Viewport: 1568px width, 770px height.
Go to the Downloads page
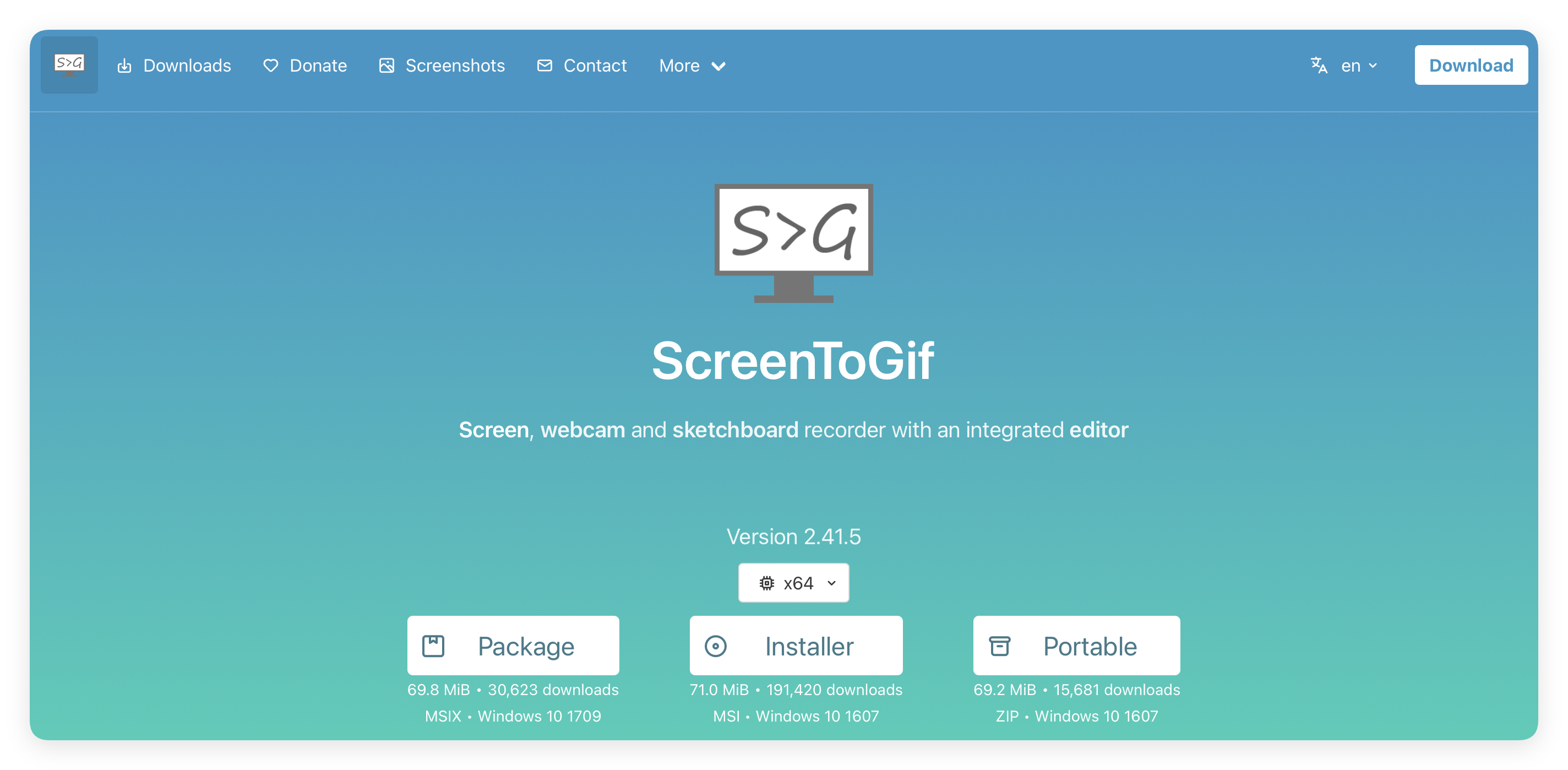click(x=187, y=66)
